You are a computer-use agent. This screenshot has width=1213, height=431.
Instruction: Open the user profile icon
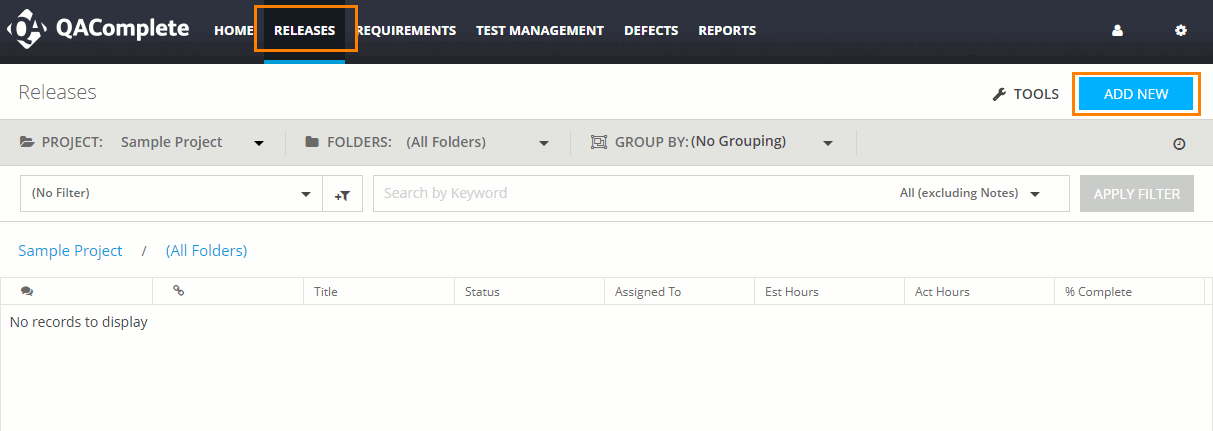coord(1117,31)
